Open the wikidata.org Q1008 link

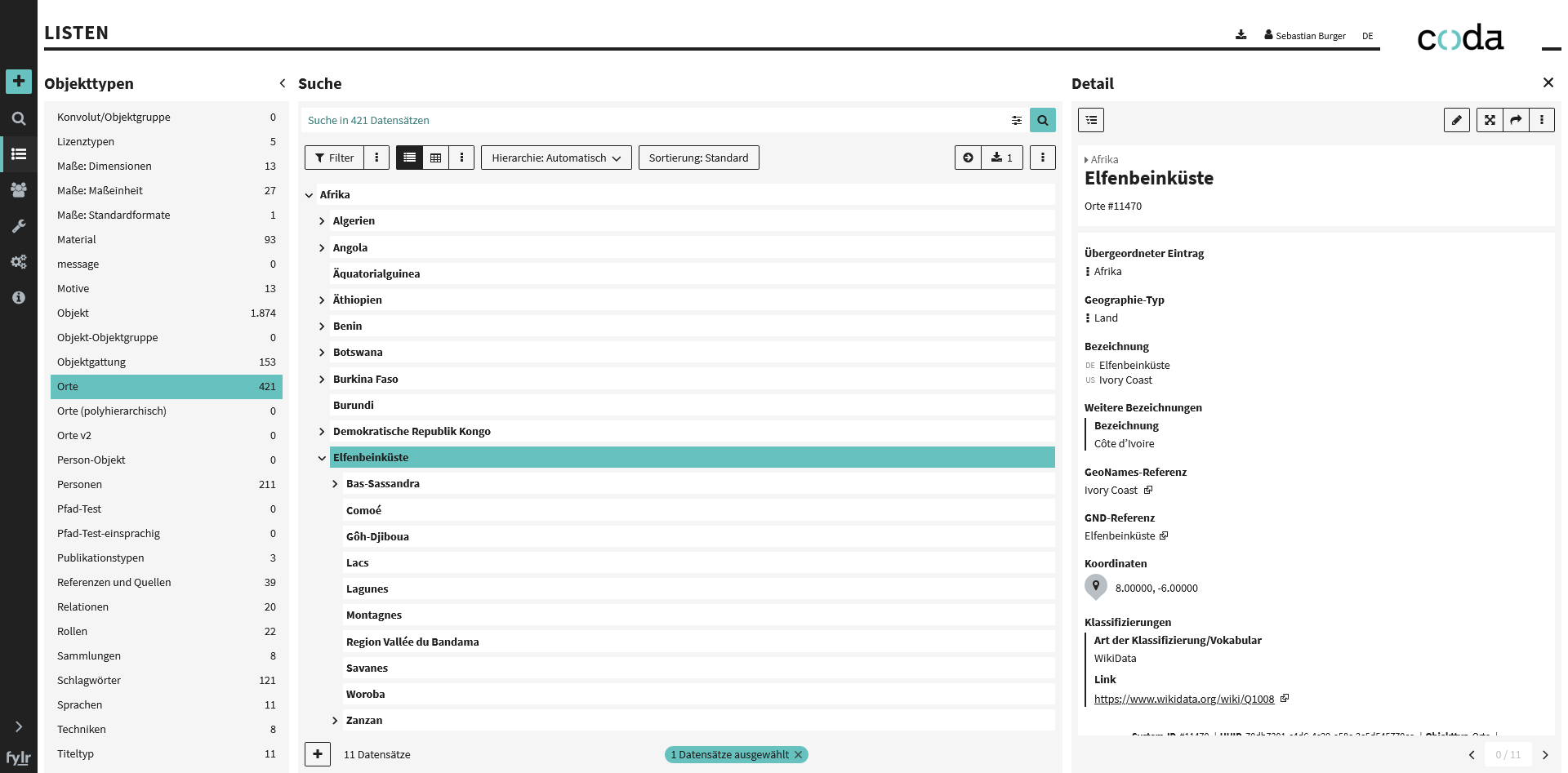(1183, 699)
